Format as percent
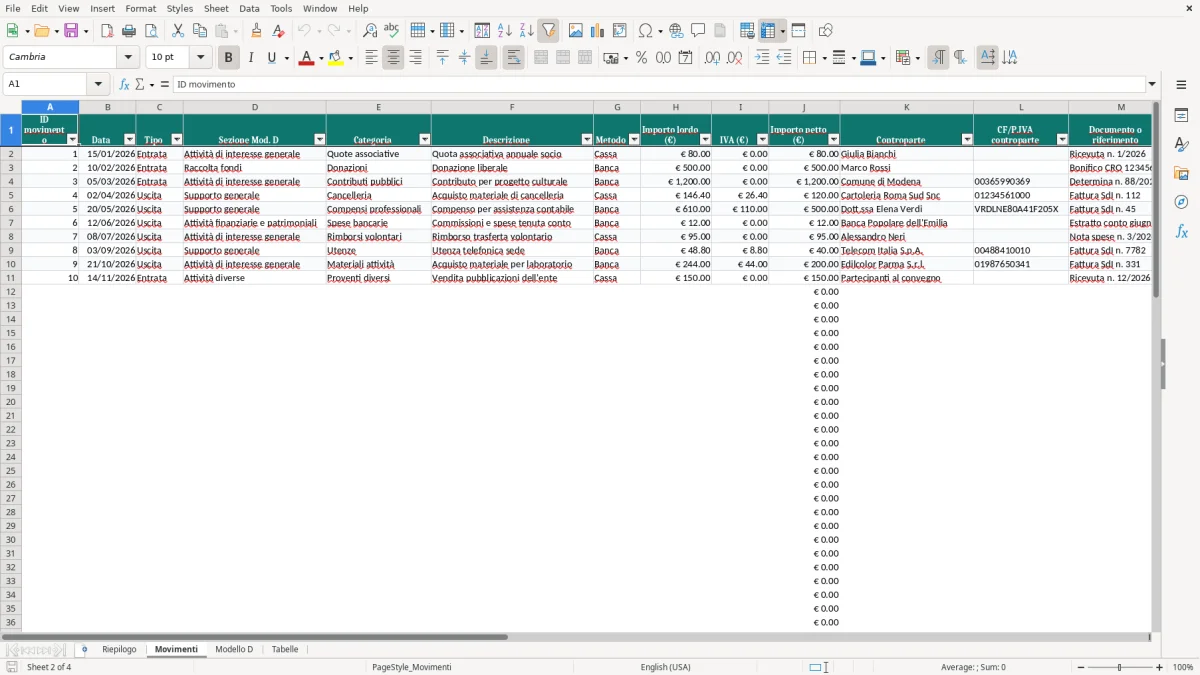1200x675 pixels. (x=641, y=58)
